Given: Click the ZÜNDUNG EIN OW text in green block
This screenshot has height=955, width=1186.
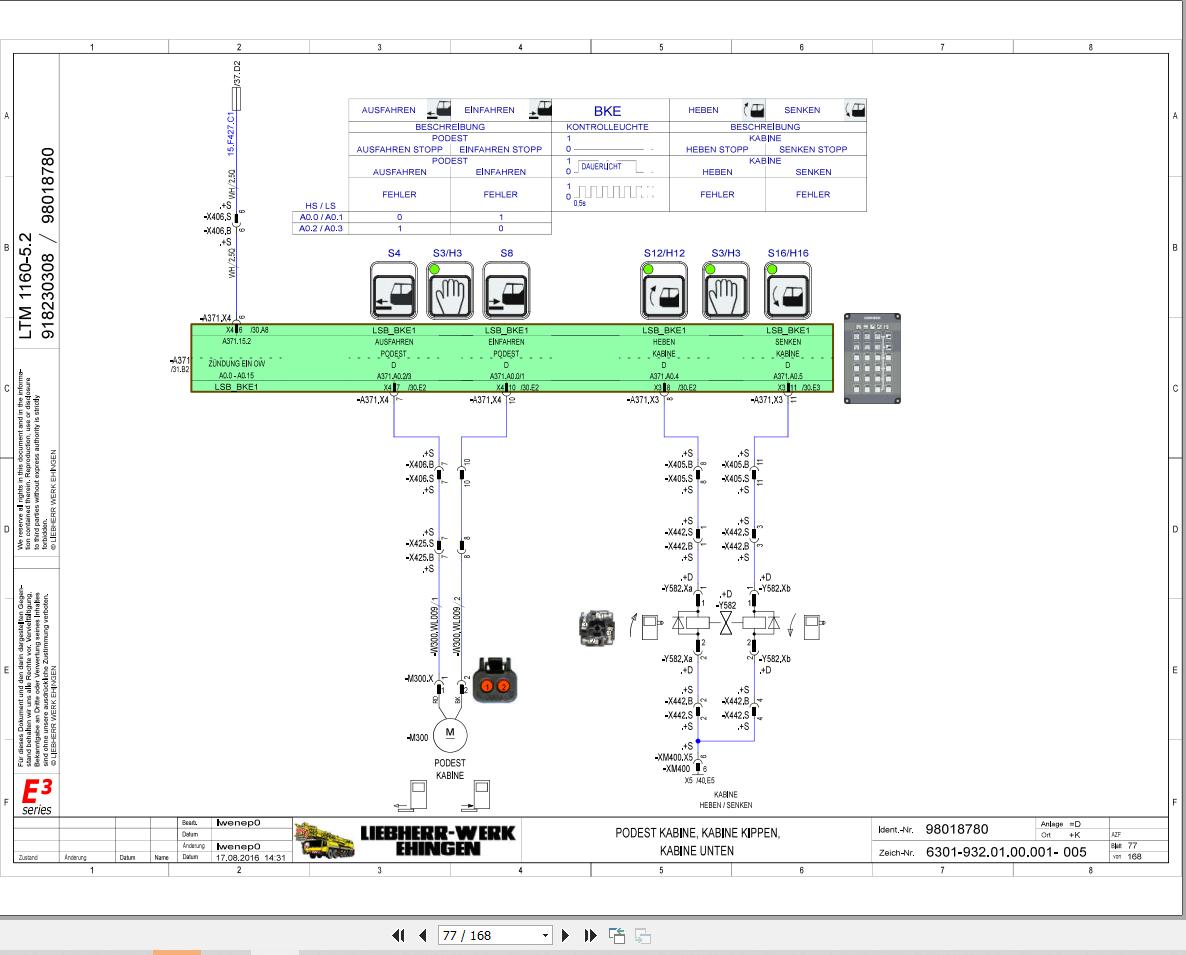Looking at the screenshot, I should [x=237, y=364].
